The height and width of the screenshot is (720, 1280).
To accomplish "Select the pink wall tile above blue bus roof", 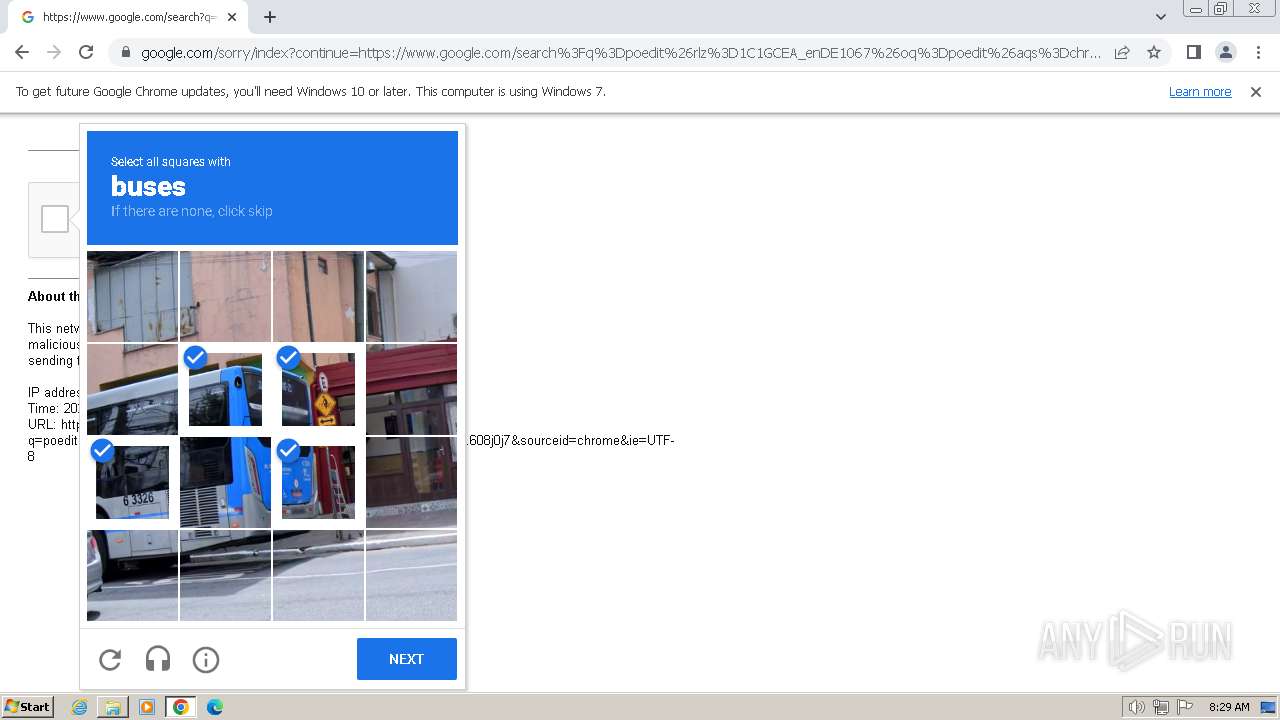I will pos(225,296).
